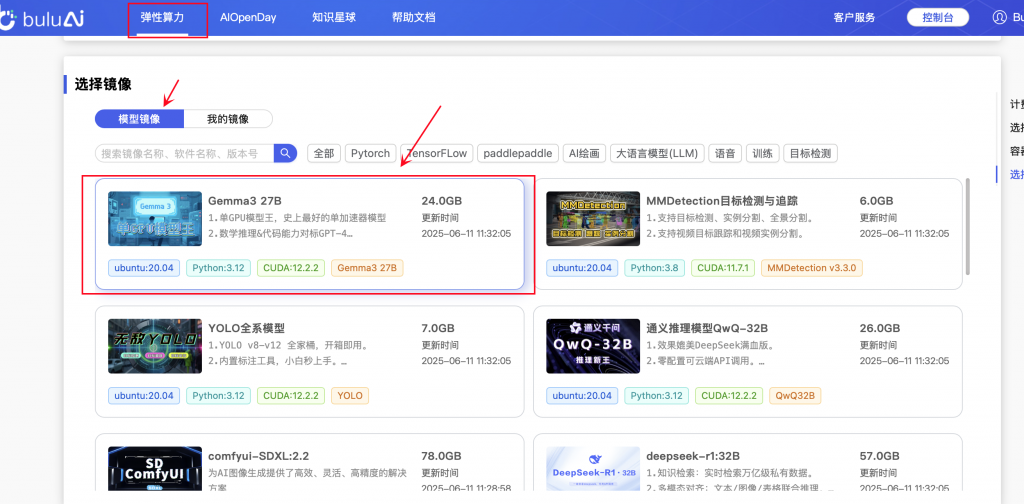Select the YOLO全系模型 title

[x=247, y=328]
